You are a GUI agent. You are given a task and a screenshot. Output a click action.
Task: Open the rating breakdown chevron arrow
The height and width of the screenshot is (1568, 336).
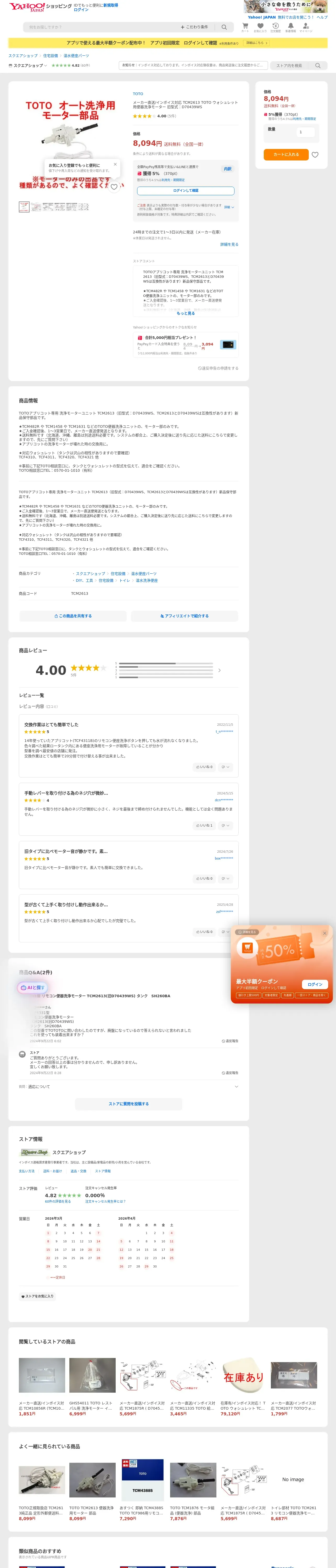point(220,670)
